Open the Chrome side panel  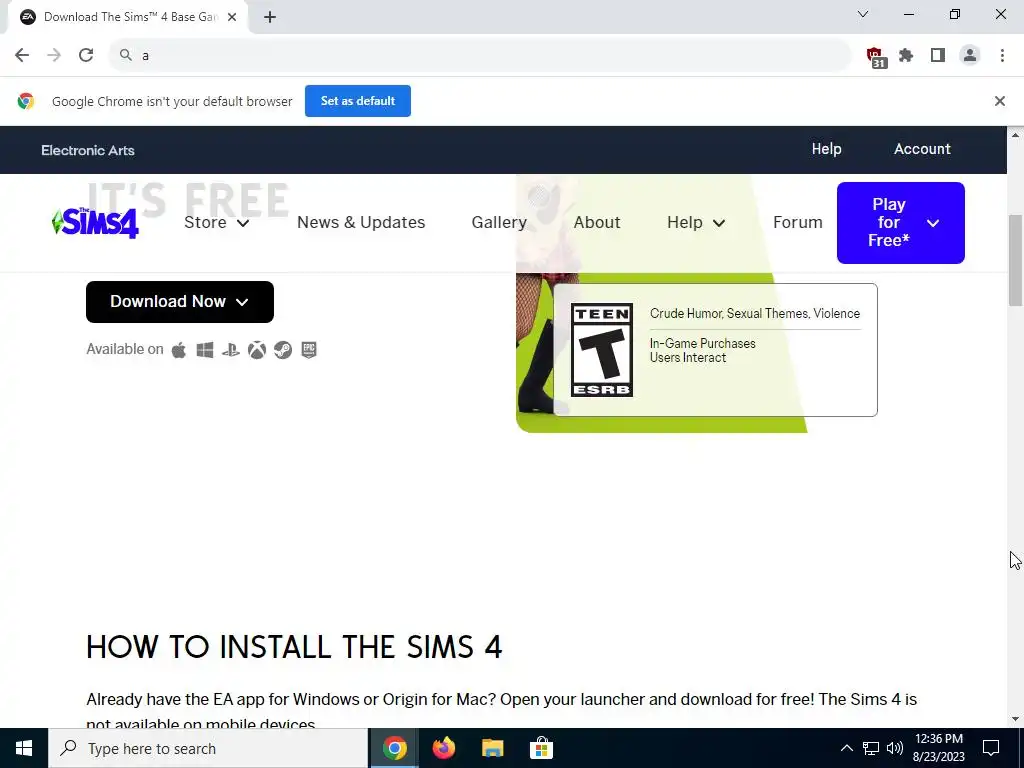938,56
